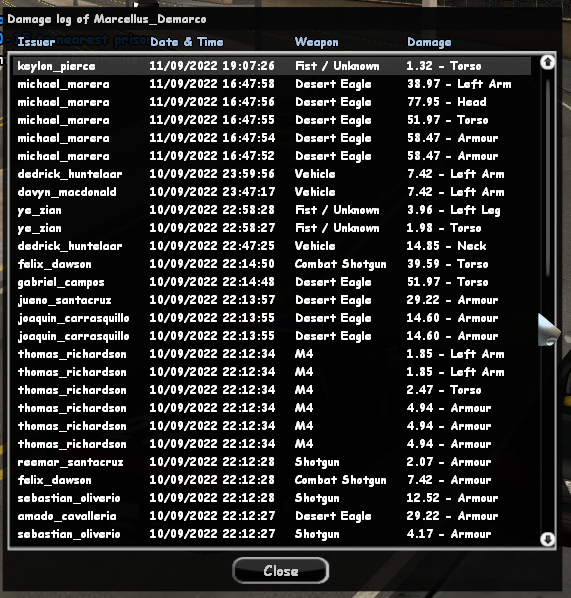Select dedrick_huntelaar row at 23:59:56
This screenshot has width=571, height=598.
click(272, 174)
